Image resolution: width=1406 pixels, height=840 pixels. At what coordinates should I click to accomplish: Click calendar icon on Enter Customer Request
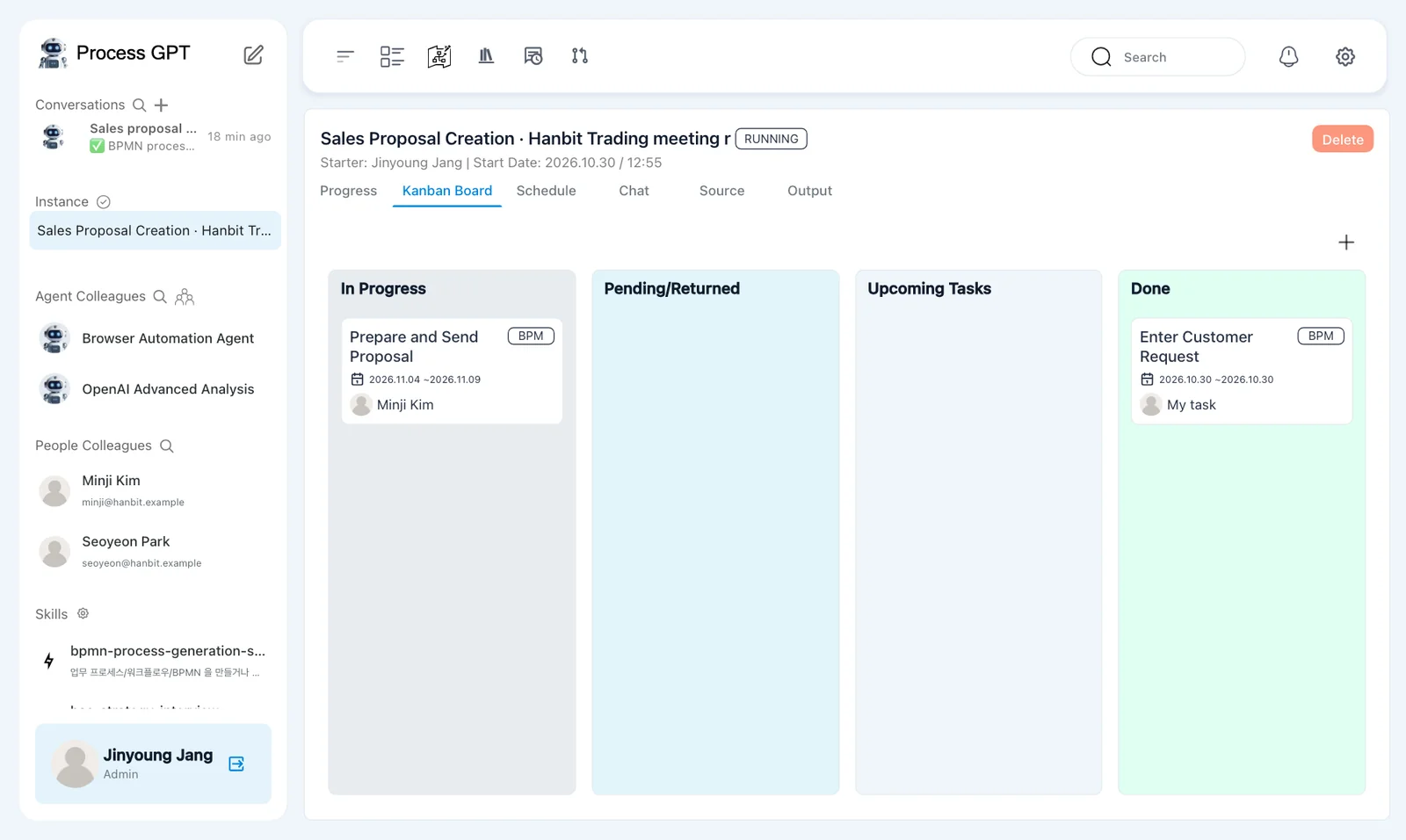(1147, 380)
